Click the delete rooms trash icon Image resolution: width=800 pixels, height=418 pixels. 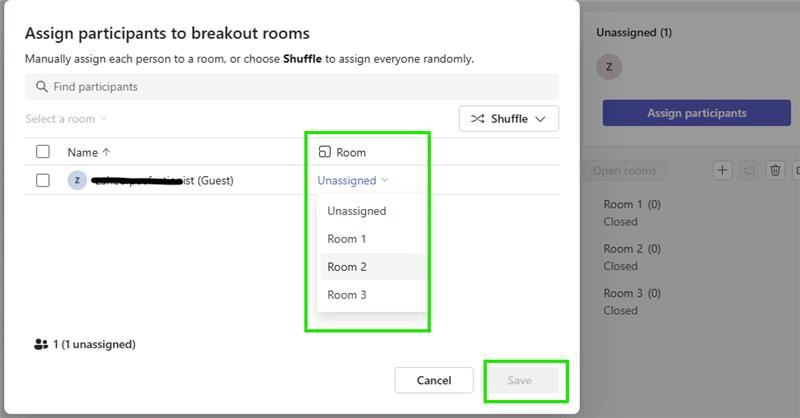coord(775,170)
